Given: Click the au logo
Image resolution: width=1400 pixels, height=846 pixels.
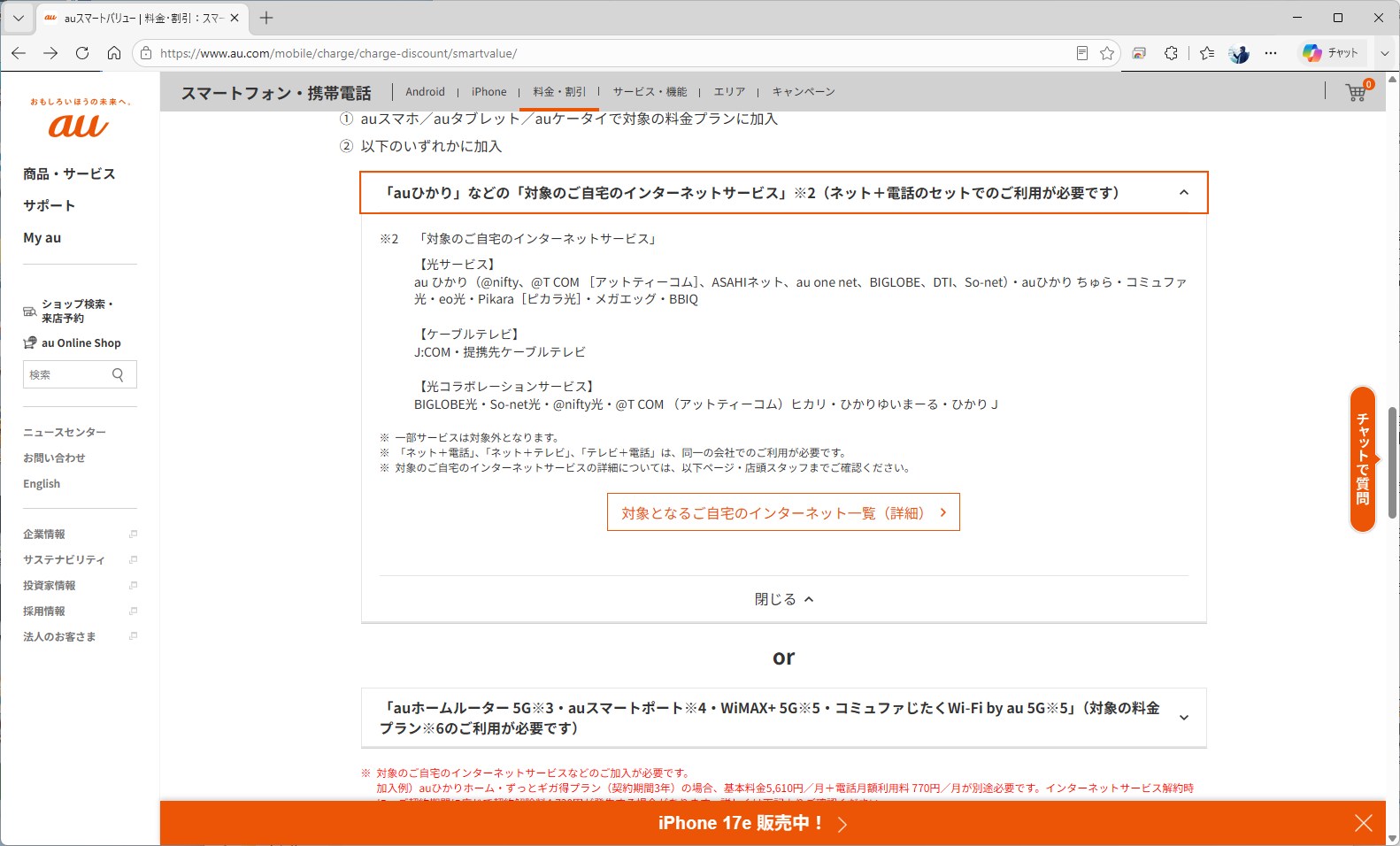Looking at the screenshot, I should (79, 125).
